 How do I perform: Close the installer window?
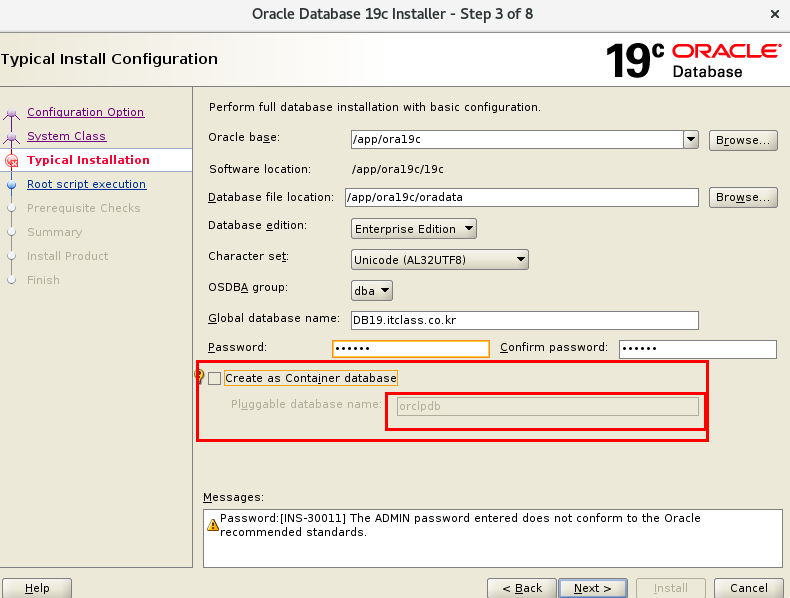click(775, 14)
